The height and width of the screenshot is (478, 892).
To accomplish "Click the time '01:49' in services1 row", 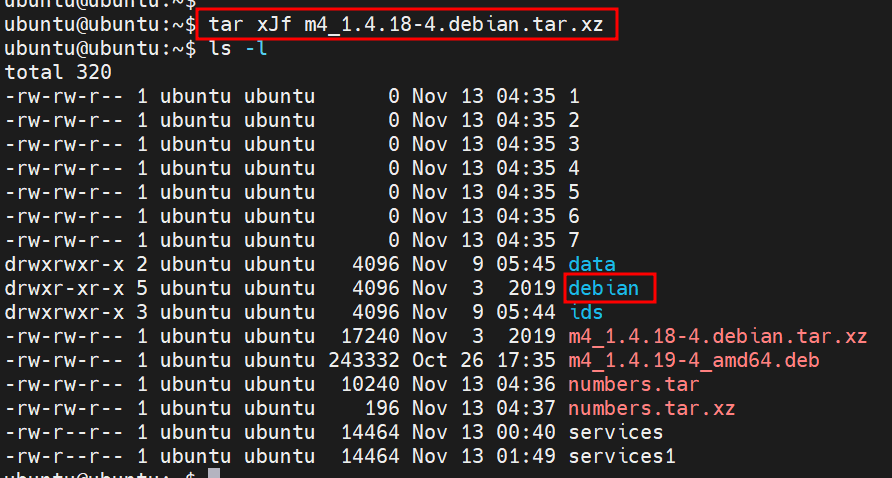I will pyautogui.click(x=526, y=456).
